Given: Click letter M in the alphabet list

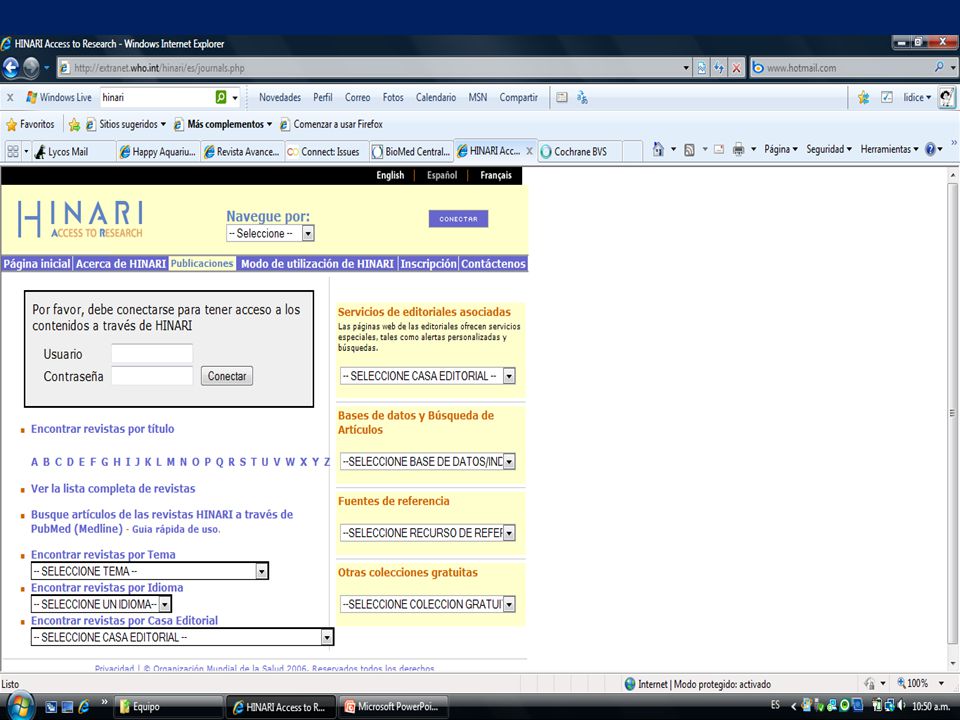Looking at the screenshot, I should 170,462.
